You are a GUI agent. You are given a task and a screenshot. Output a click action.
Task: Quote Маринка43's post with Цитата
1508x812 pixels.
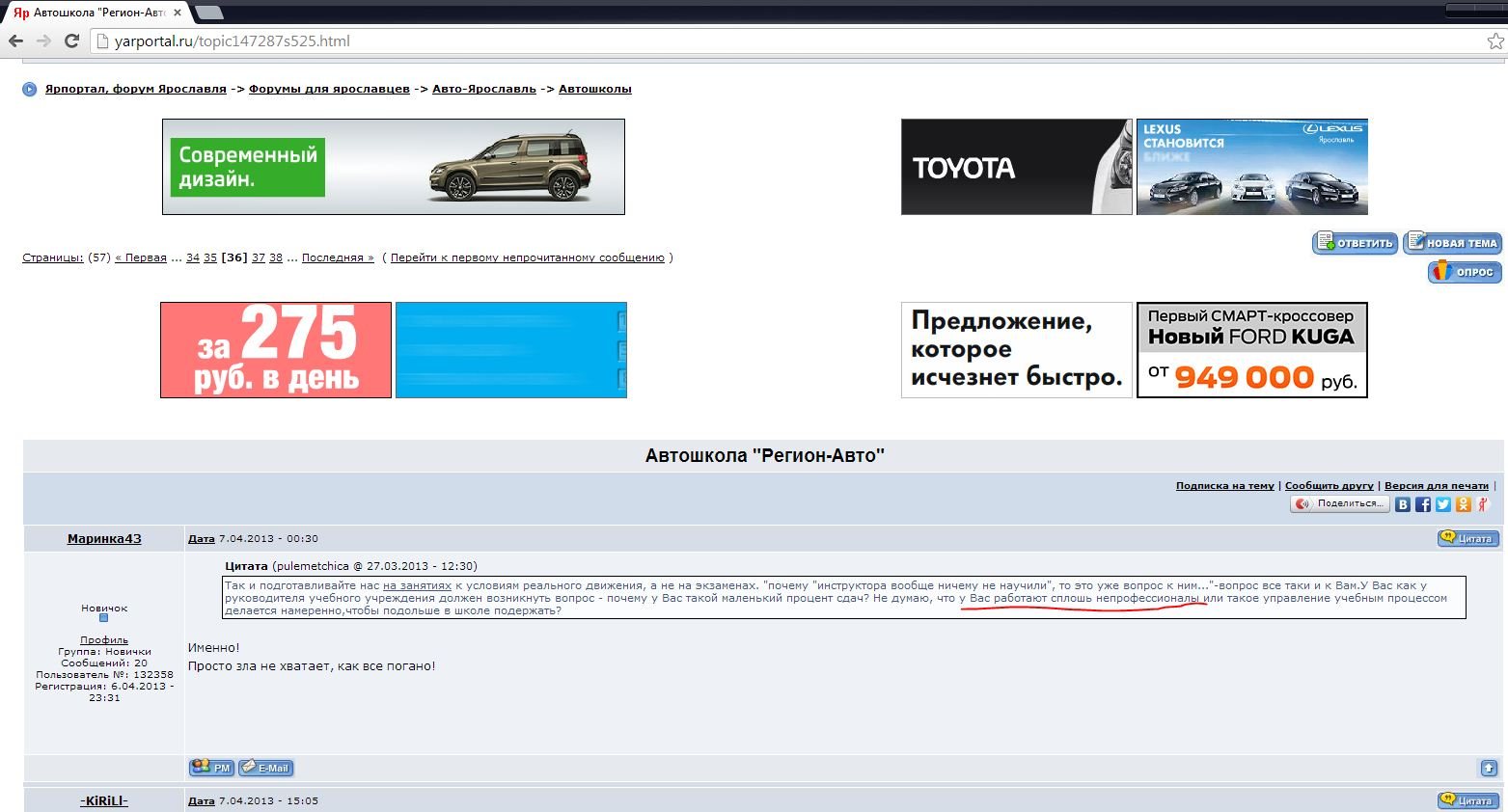(x=1467, y=538)
